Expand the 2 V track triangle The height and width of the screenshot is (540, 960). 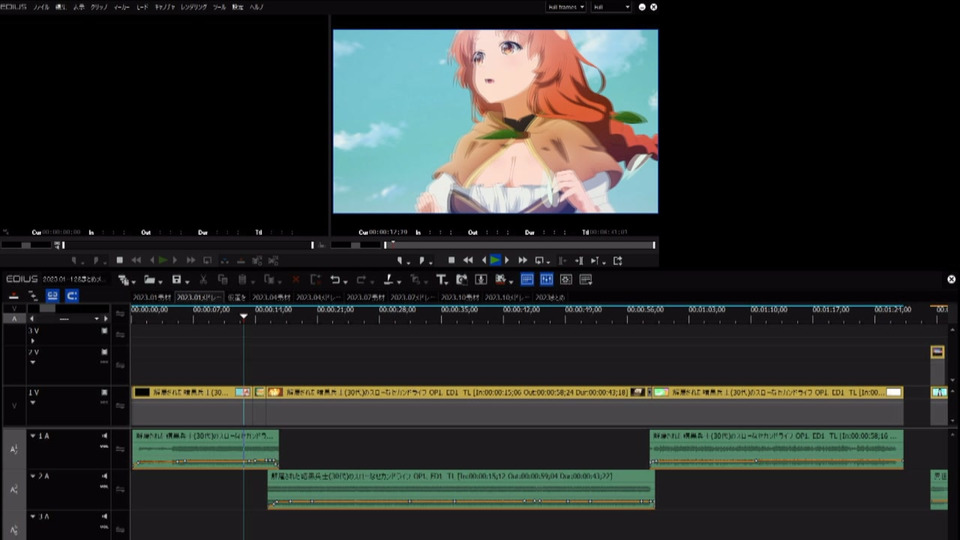(33, 362)
